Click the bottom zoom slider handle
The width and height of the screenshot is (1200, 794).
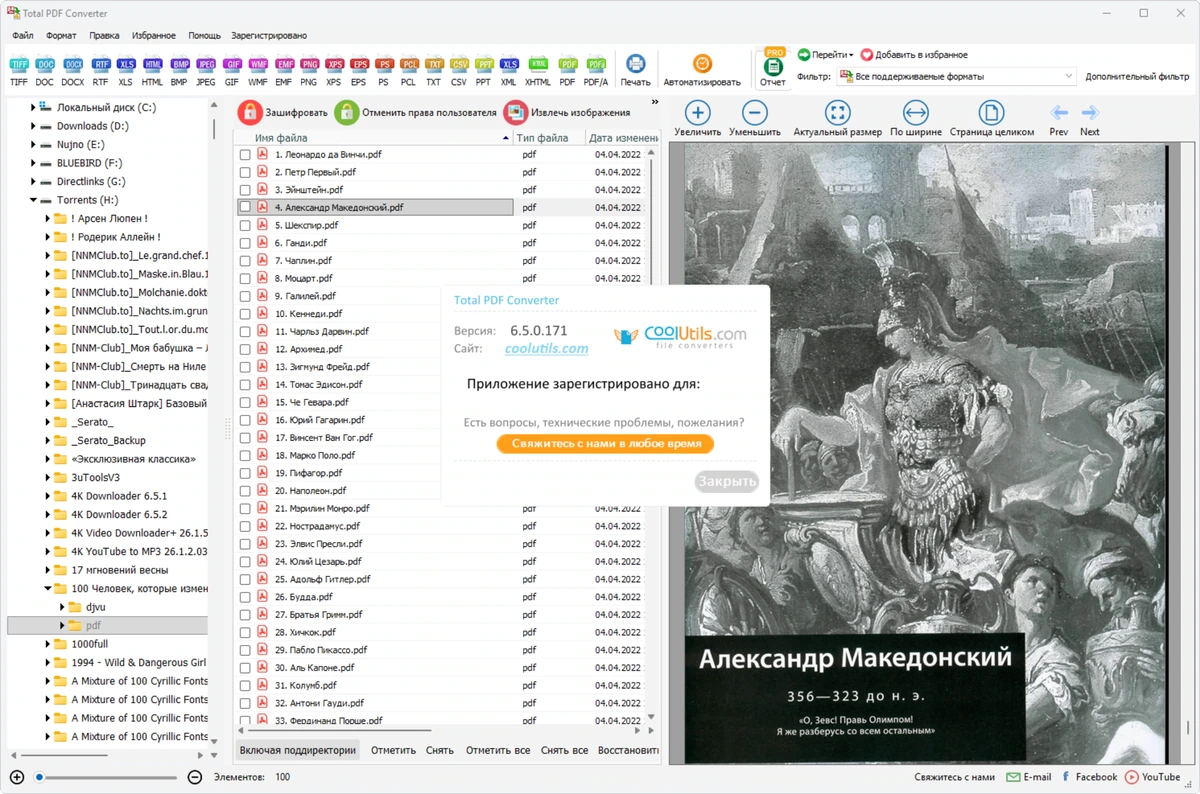point(40,777)
